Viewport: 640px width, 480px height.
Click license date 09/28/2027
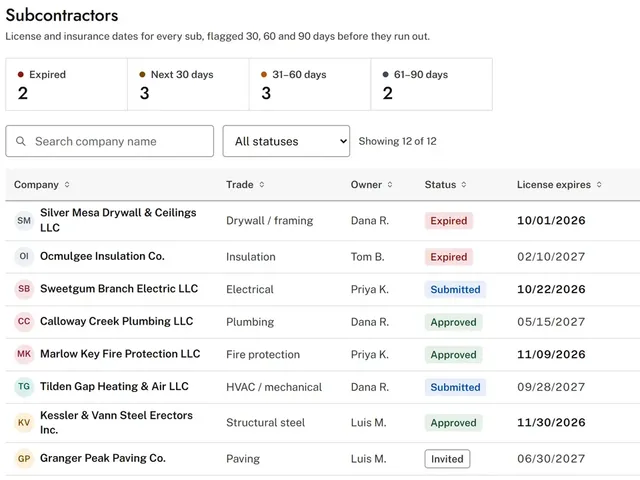(551, 387)
